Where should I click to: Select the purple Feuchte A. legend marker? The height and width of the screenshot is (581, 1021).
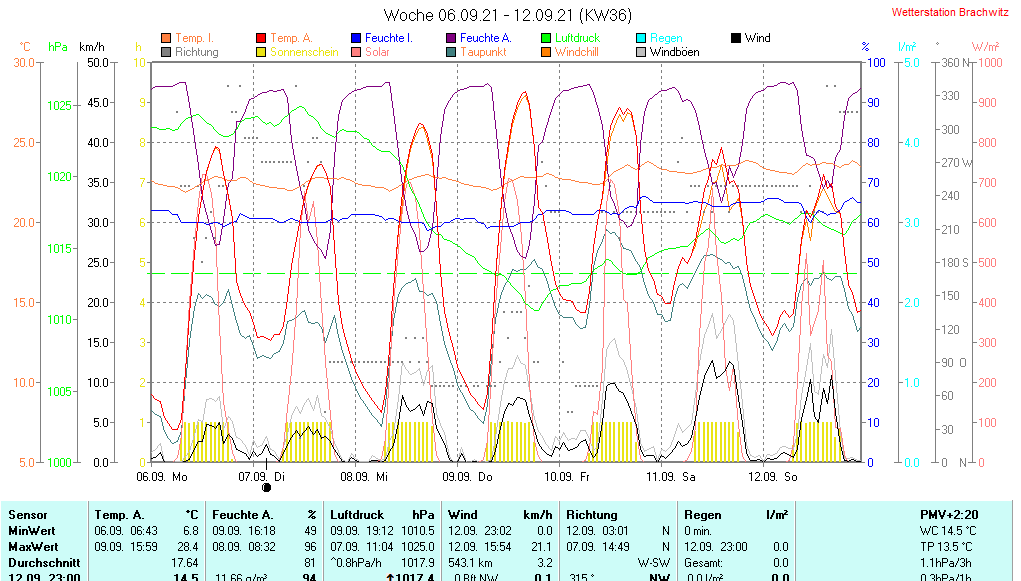(451, 38)
